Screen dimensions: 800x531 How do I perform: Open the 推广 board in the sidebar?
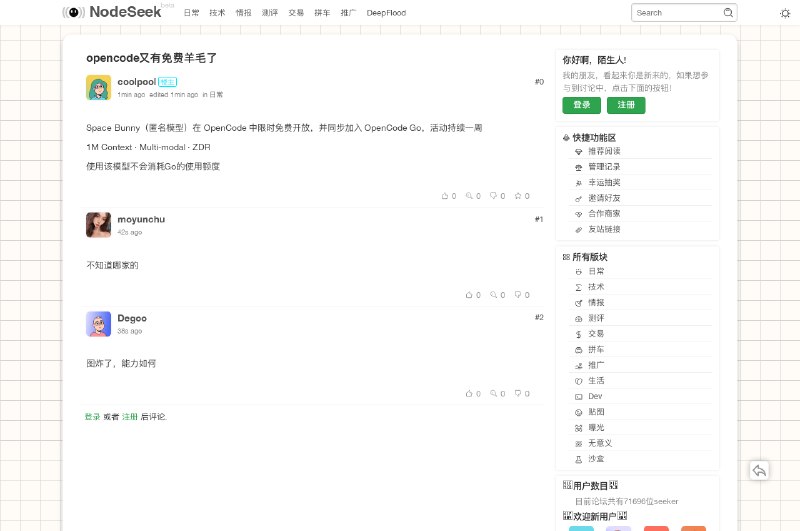(x=596, y=365)
